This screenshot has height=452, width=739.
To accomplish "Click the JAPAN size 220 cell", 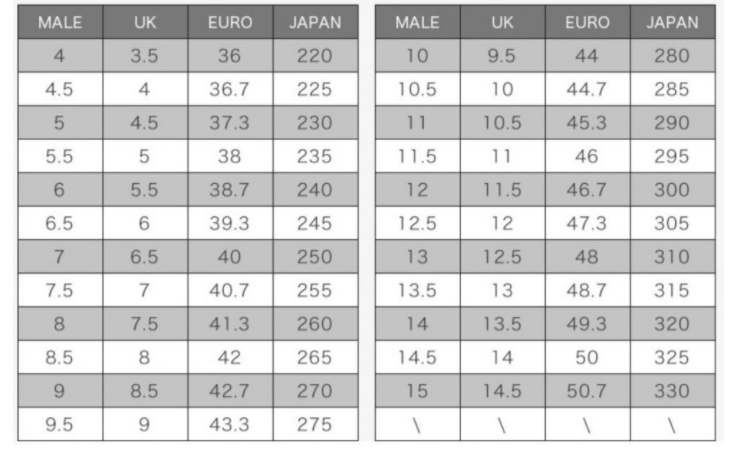I will 315,56.
